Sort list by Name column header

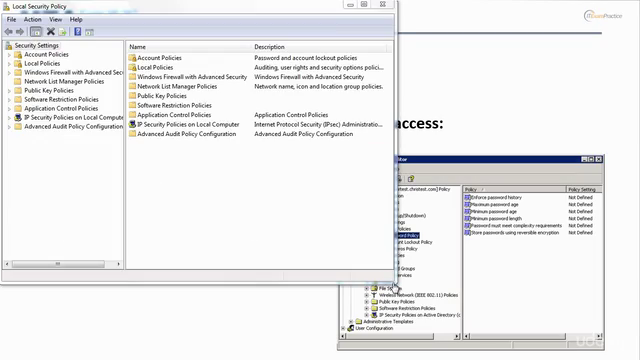click(189, 47)
